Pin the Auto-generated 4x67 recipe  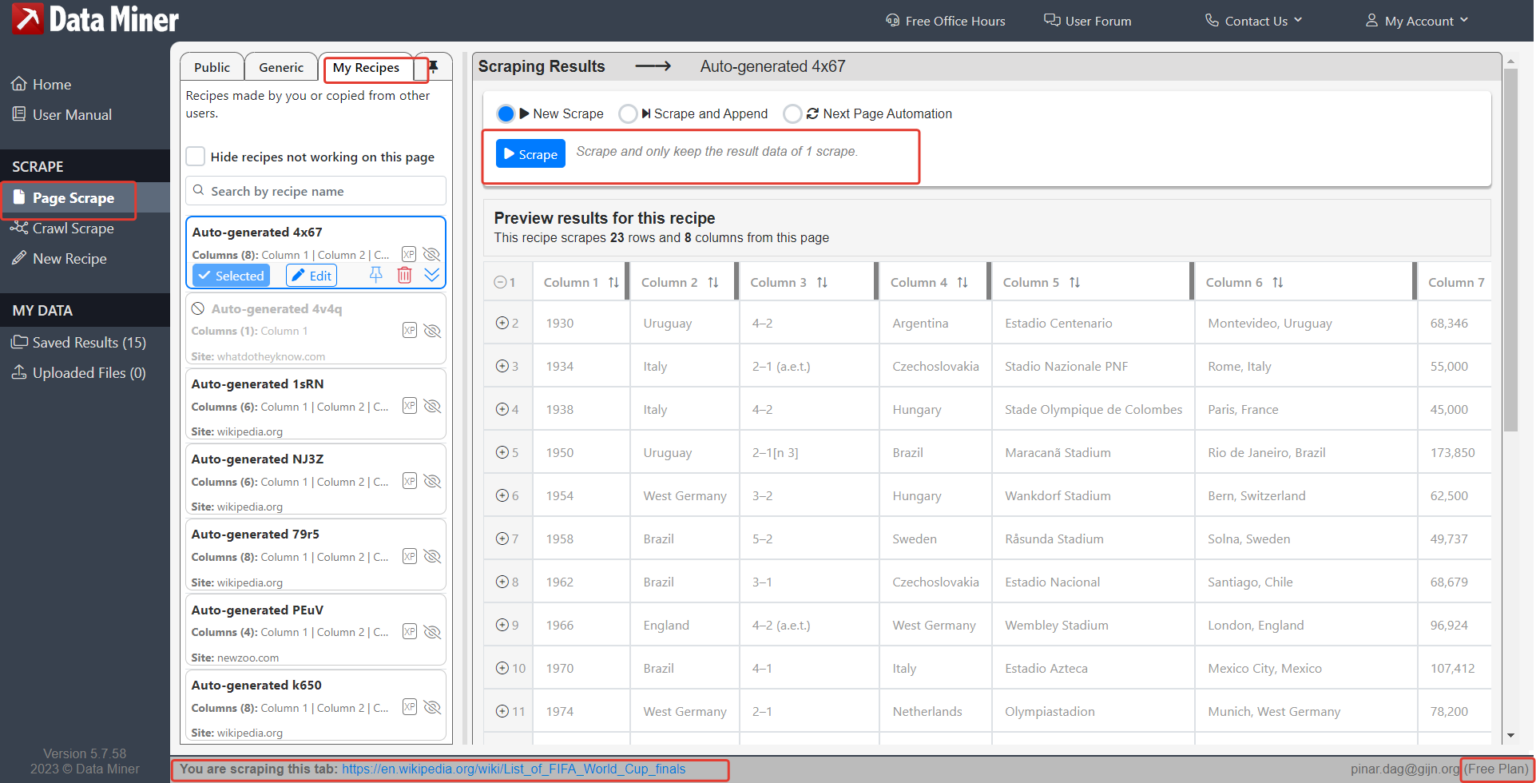pyautogui.click(x=375, y=275)
